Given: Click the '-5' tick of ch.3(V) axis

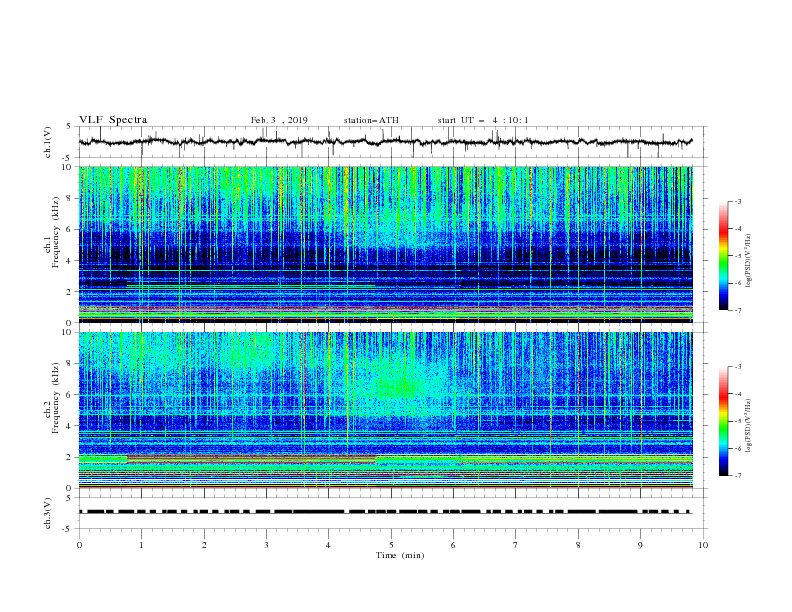Looking at the screenshot, I should pyautogui.click(x=68, y=529).
